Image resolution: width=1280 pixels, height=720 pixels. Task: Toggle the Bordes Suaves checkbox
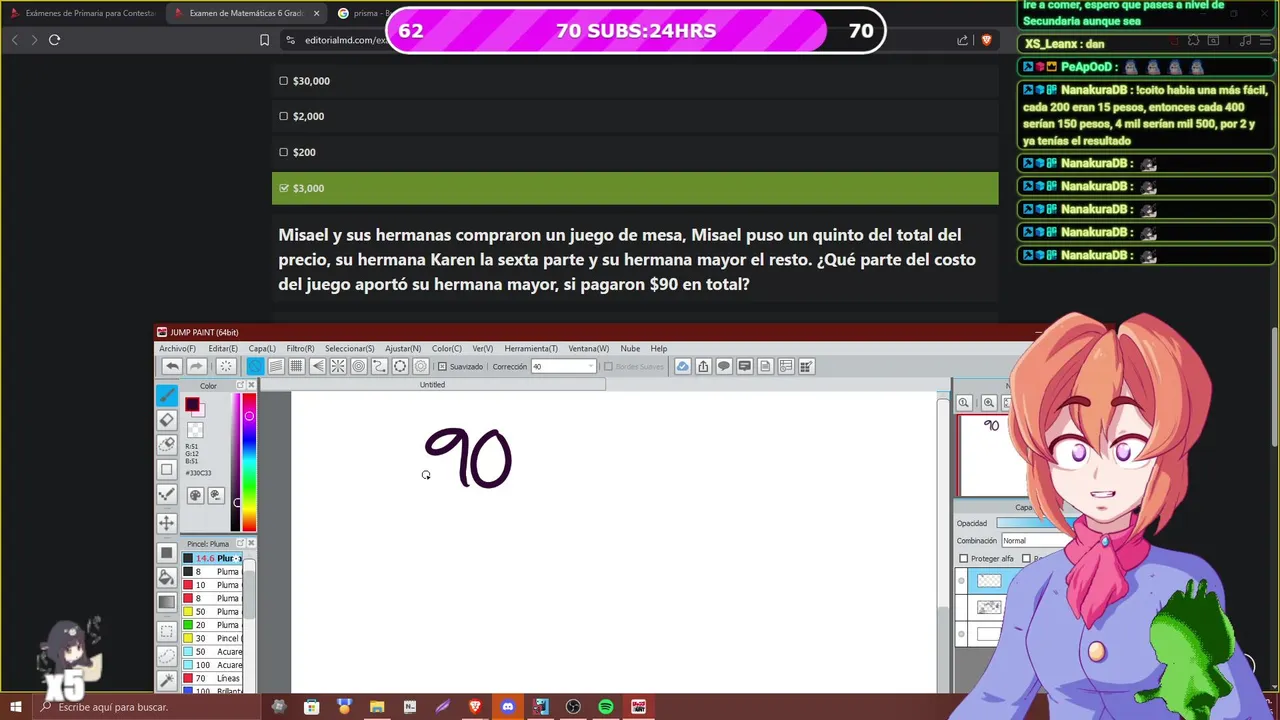pyautogui.click(x=608, y=367)
